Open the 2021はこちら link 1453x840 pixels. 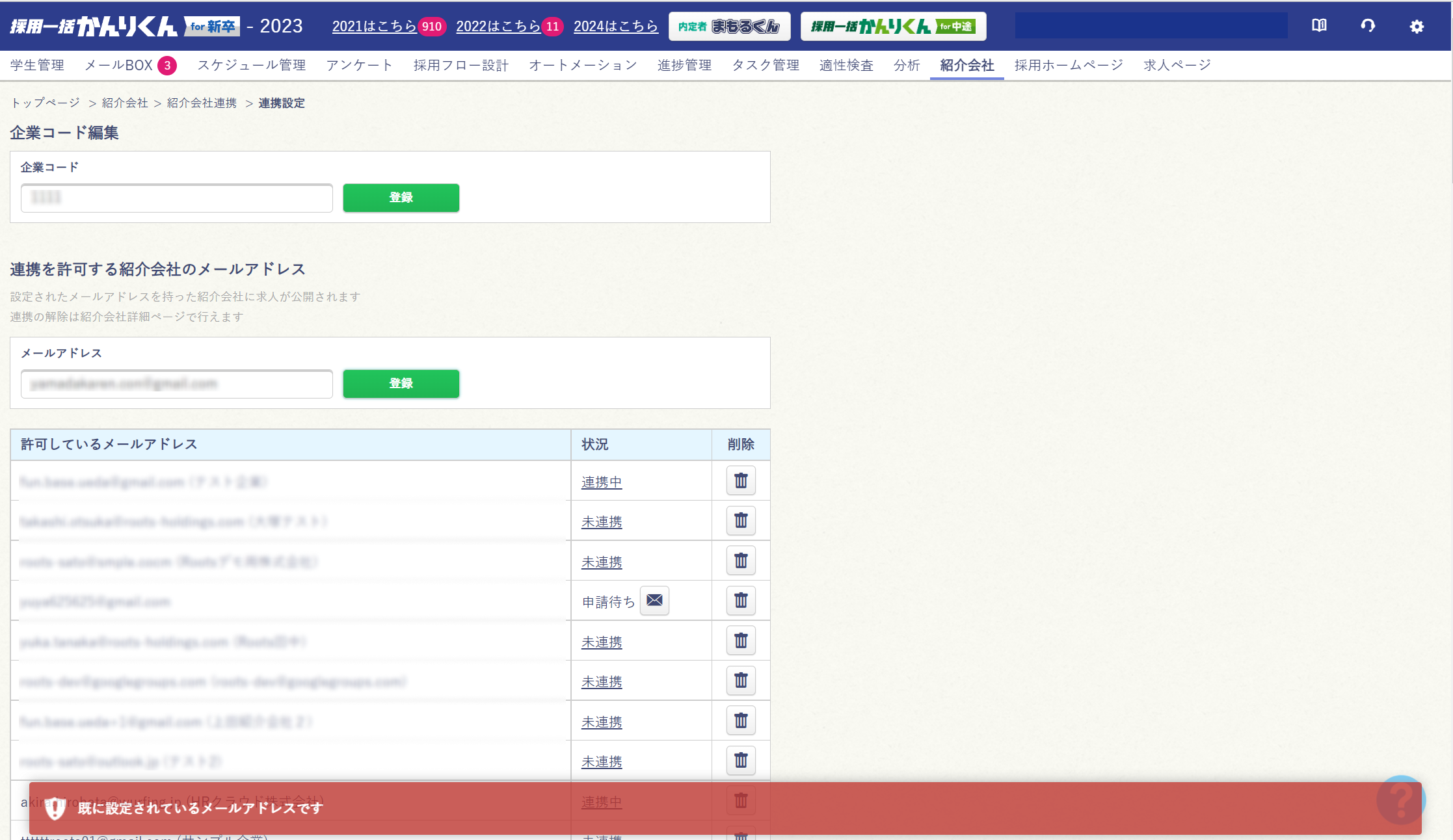374,26
